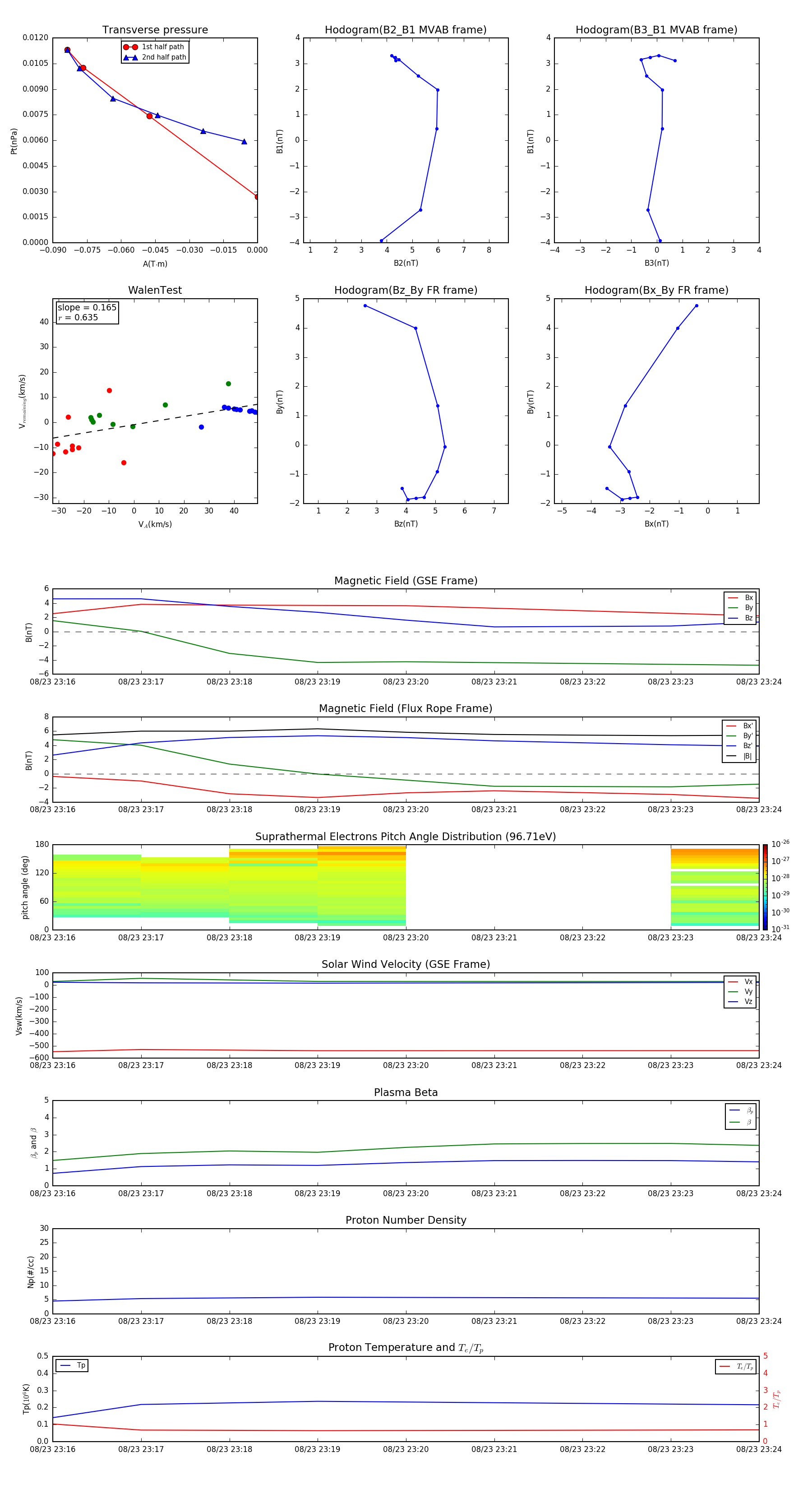Click the "Bz(nT)" x-axis label

tap(406, 524)
